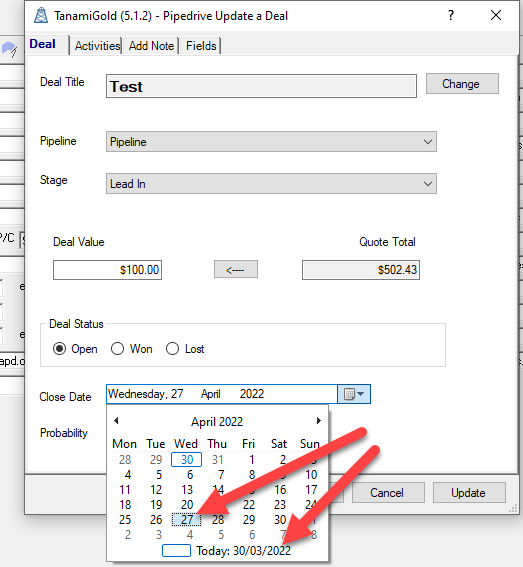Image resolution: width=523 pixels, height=567 pixels.
Task: Select the Won deal status radio button
Action: tap(117, 349)
